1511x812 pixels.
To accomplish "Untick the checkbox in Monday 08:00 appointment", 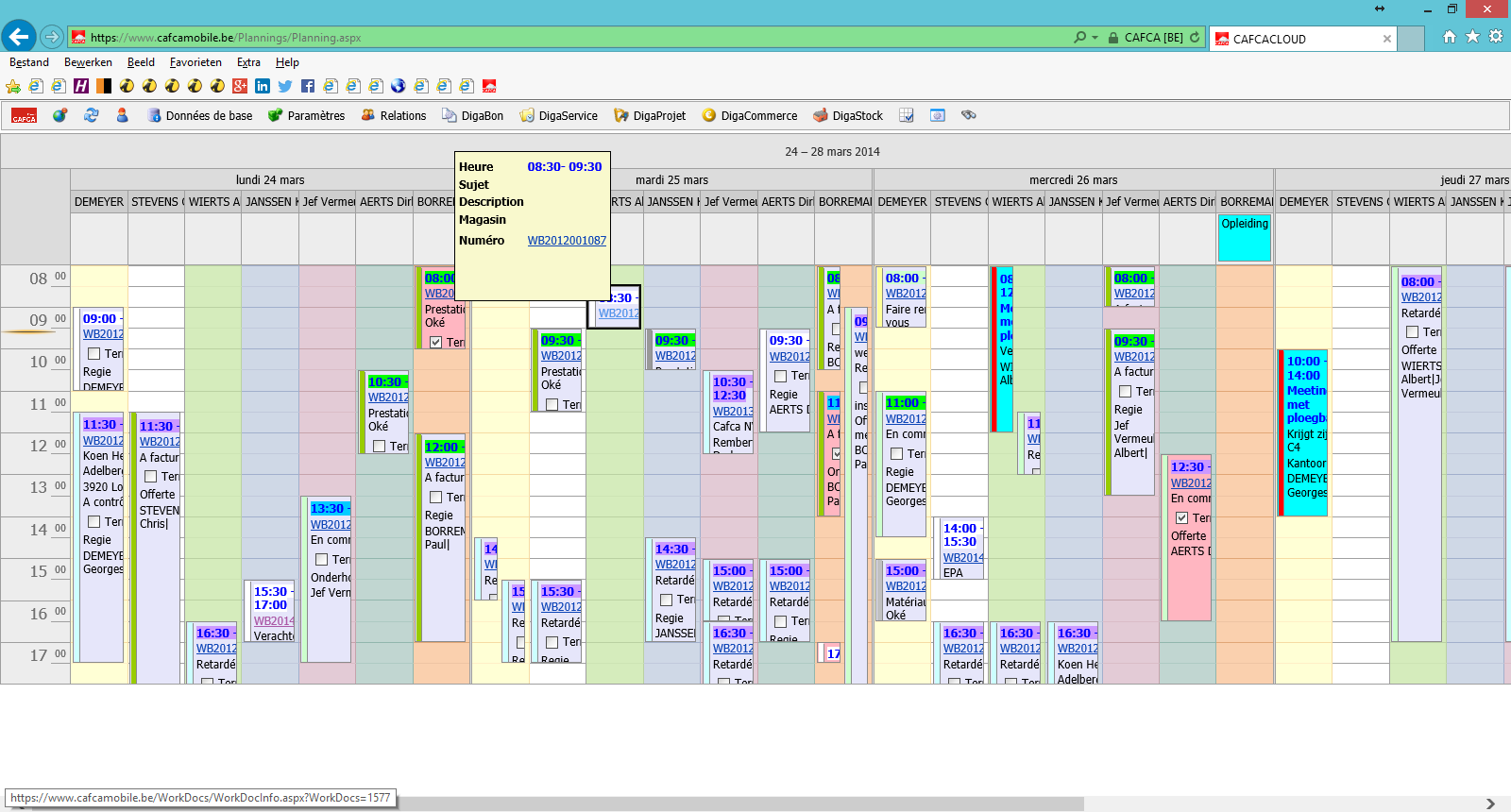I will click(x=435, y=342).
